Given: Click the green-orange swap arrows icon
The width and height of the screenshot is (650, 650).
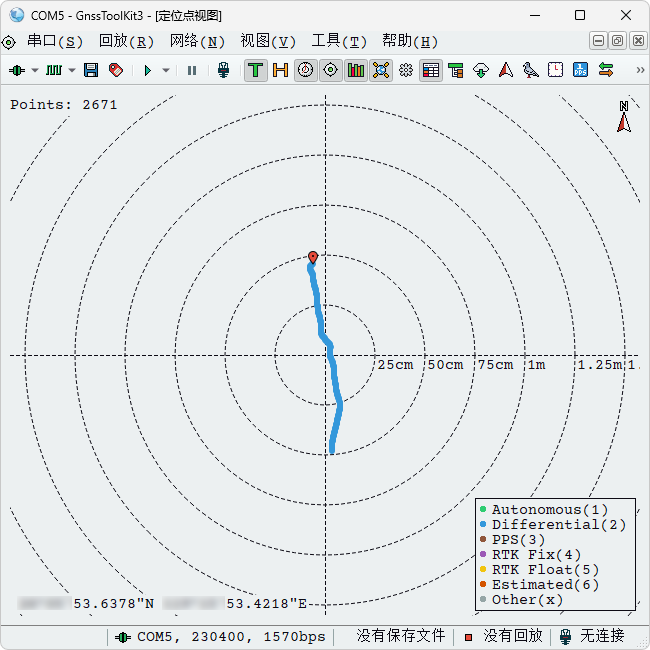Looking at the screenshot, I should point(606,70).
